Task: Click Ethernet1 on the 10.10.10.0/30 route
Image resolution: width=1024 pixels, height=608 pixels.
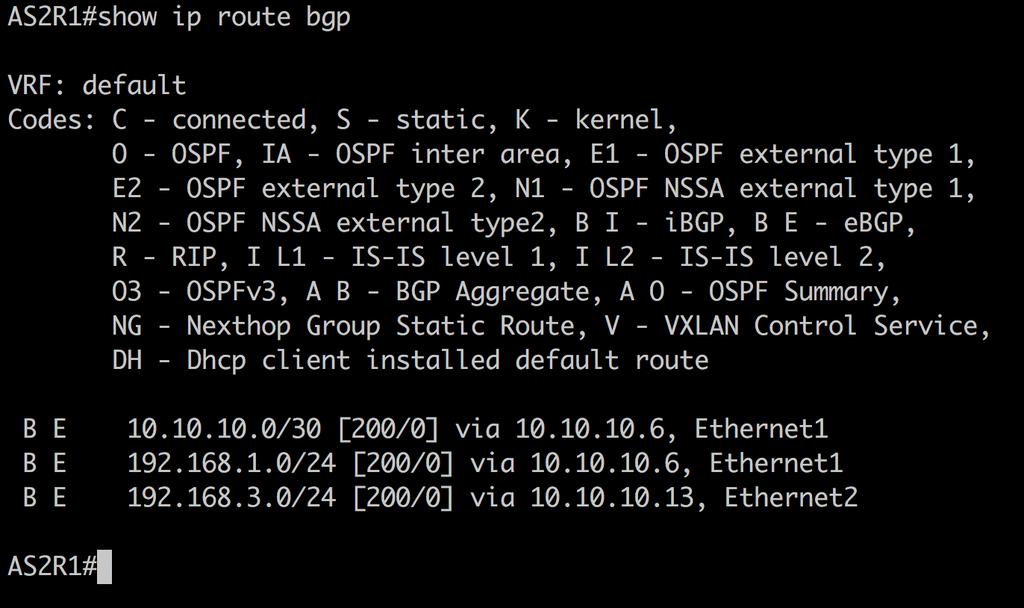Action: coord(761,429)
